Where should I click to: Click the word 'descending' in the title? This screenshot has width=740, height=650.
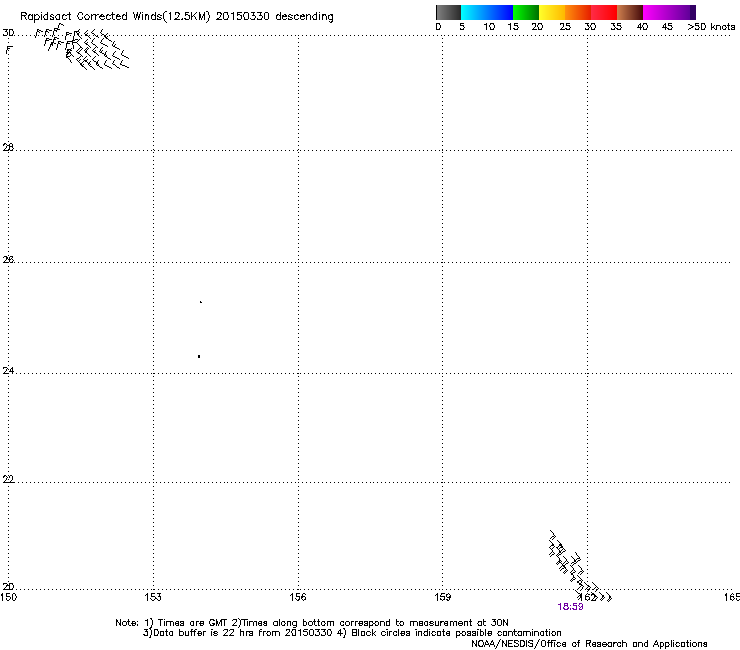pos(304,17)
